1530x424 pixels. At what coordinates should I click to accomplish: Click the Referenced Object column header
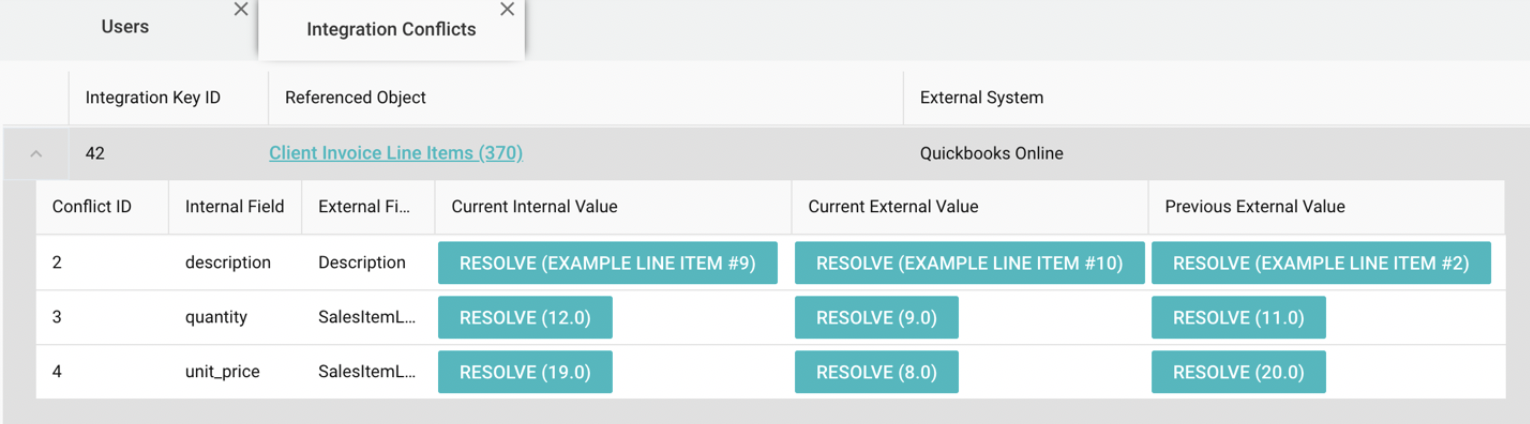coord(355,98)
